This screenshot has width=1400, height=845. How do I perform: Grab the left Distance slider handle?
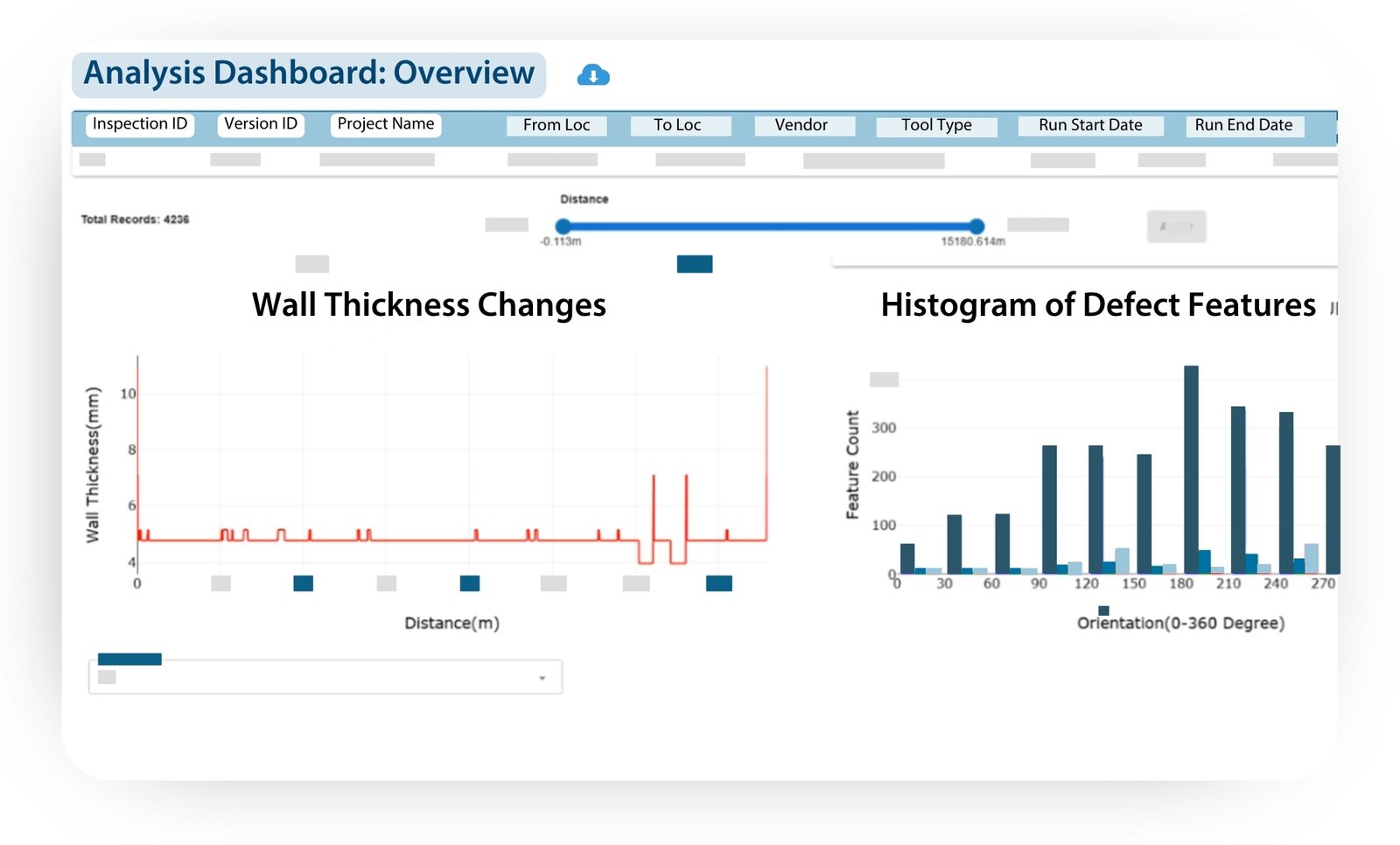(563, 227)
